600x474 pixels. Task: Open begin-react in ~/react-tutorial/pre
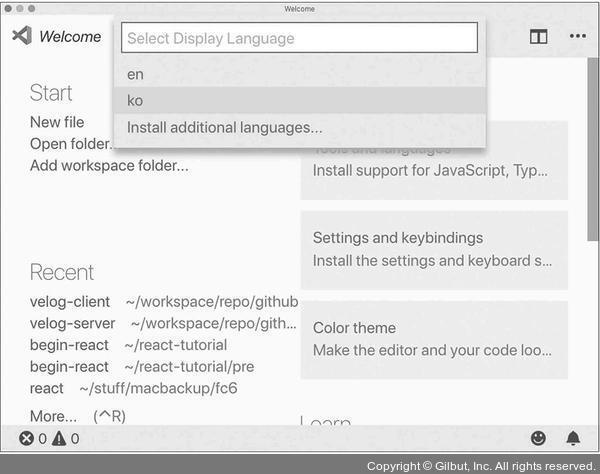pyautogui.click(x=69, y=367)
